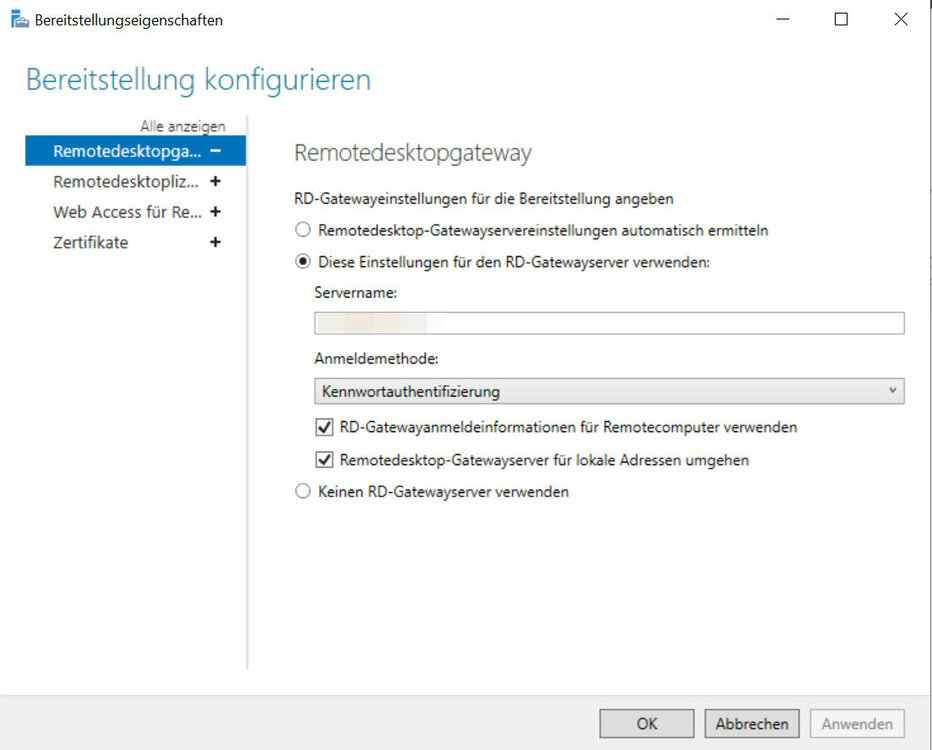Open Remotedesktopgateway in sidebar
This screenshot has width=932, height=750.
coord(126,151)
